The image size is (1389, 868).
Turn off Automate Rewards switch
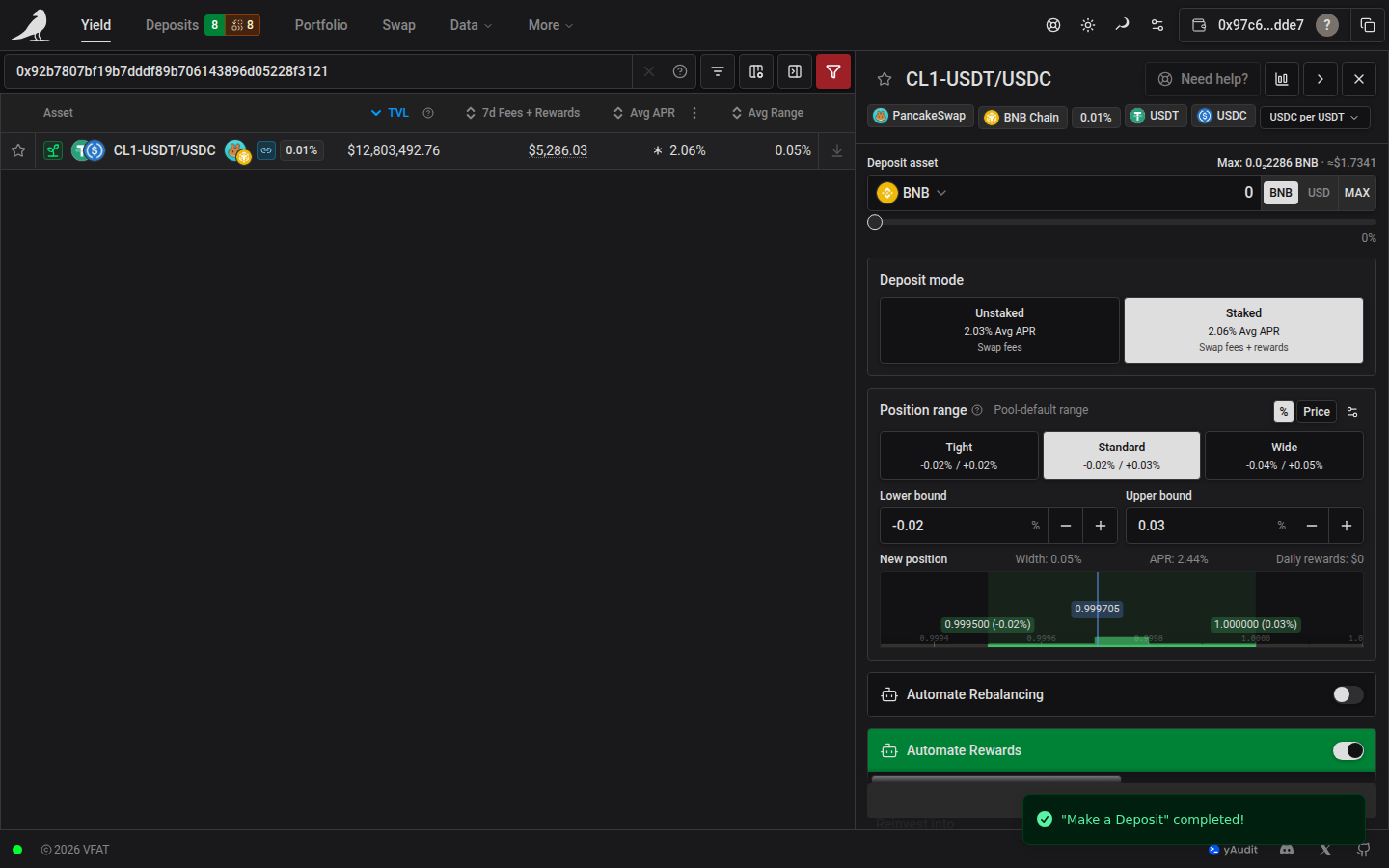click(x=1348, y=750)
